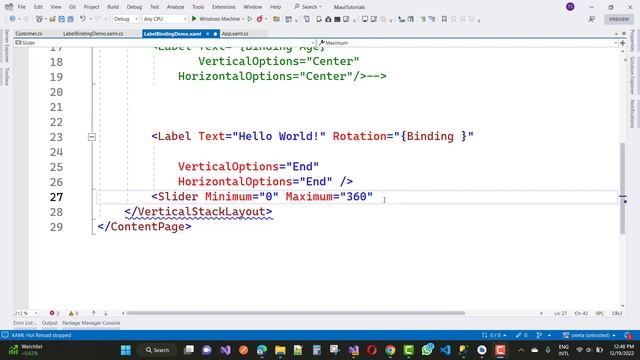Open the Extensions menu

click(224, 7)
